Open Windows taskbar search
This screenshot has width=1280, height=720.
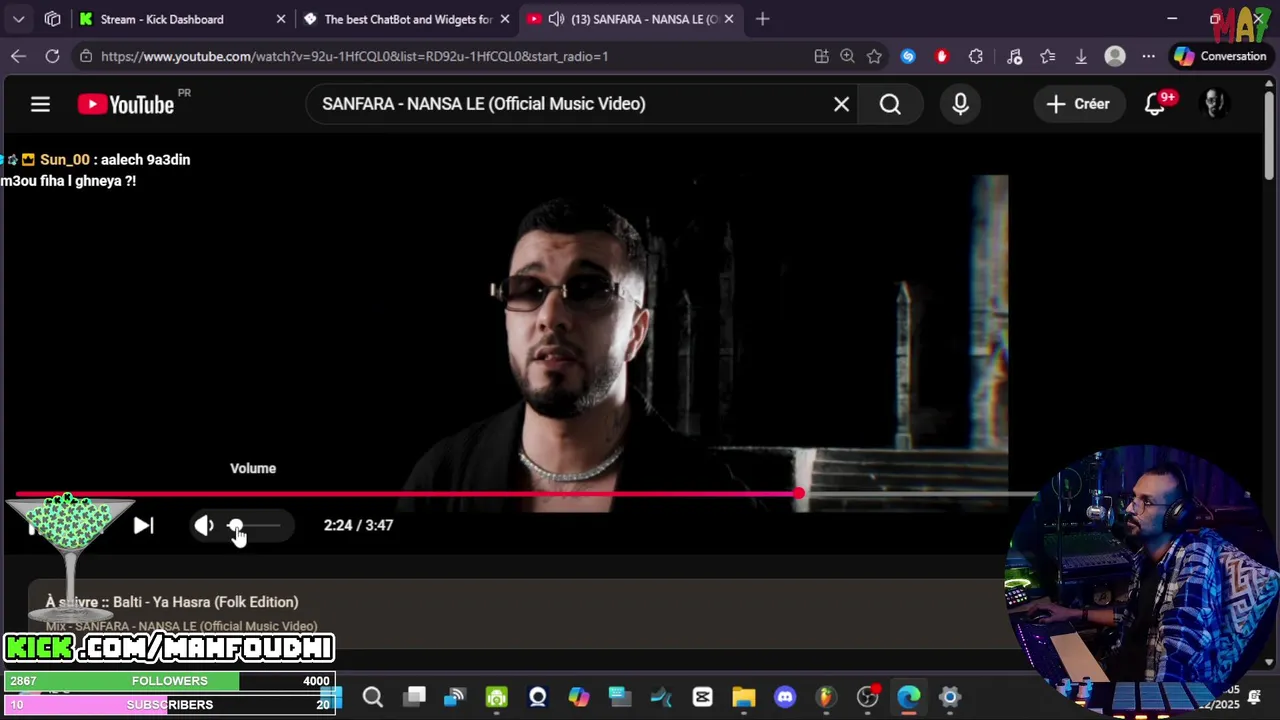click(372, 697)
